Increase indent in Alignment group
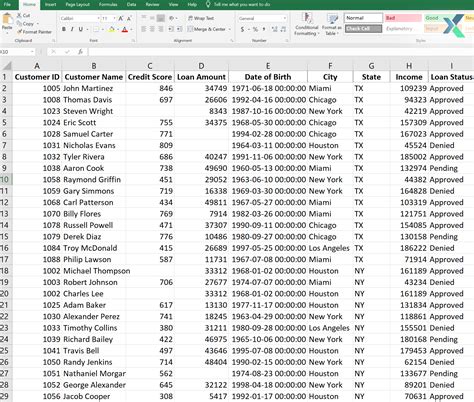The width and height of the screenshot is (474, 402). [x=179, y=29]
